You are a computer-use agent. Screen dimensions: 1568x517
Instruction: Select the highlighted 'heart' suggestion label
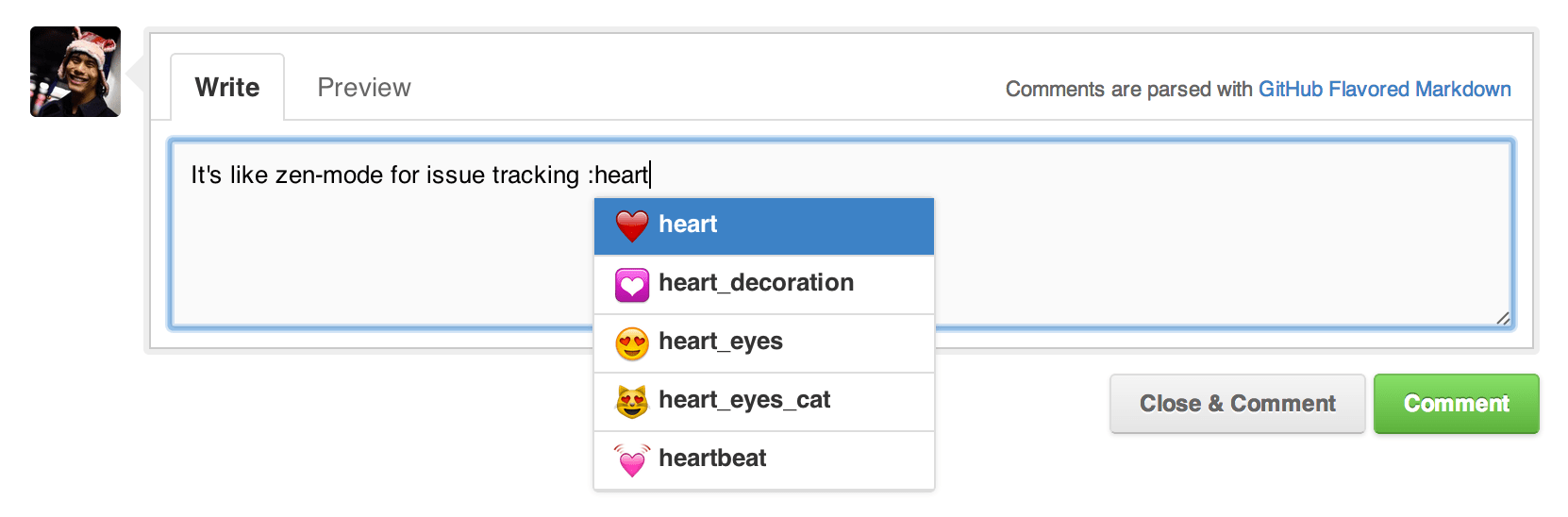point(688,225)
